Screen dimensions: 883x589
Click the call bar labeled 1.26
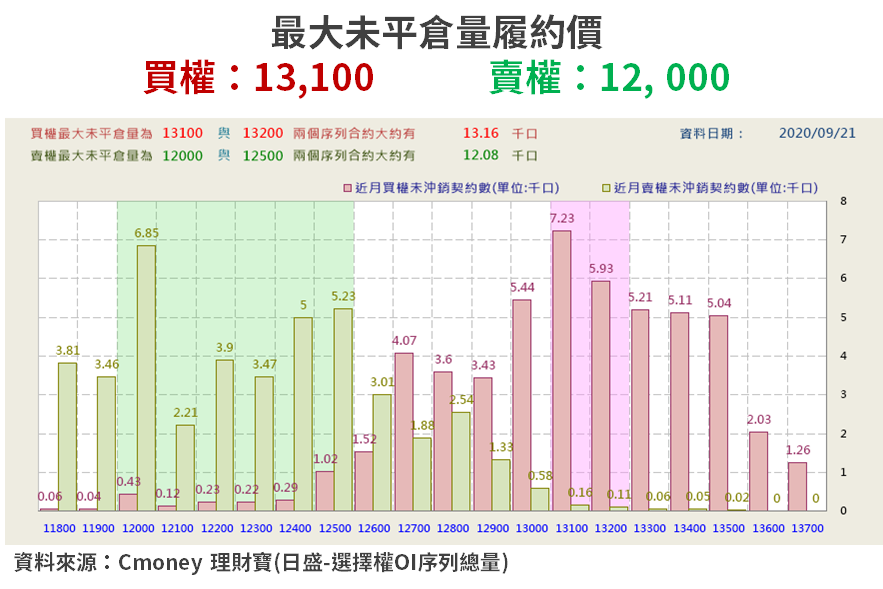coord(797,487)
